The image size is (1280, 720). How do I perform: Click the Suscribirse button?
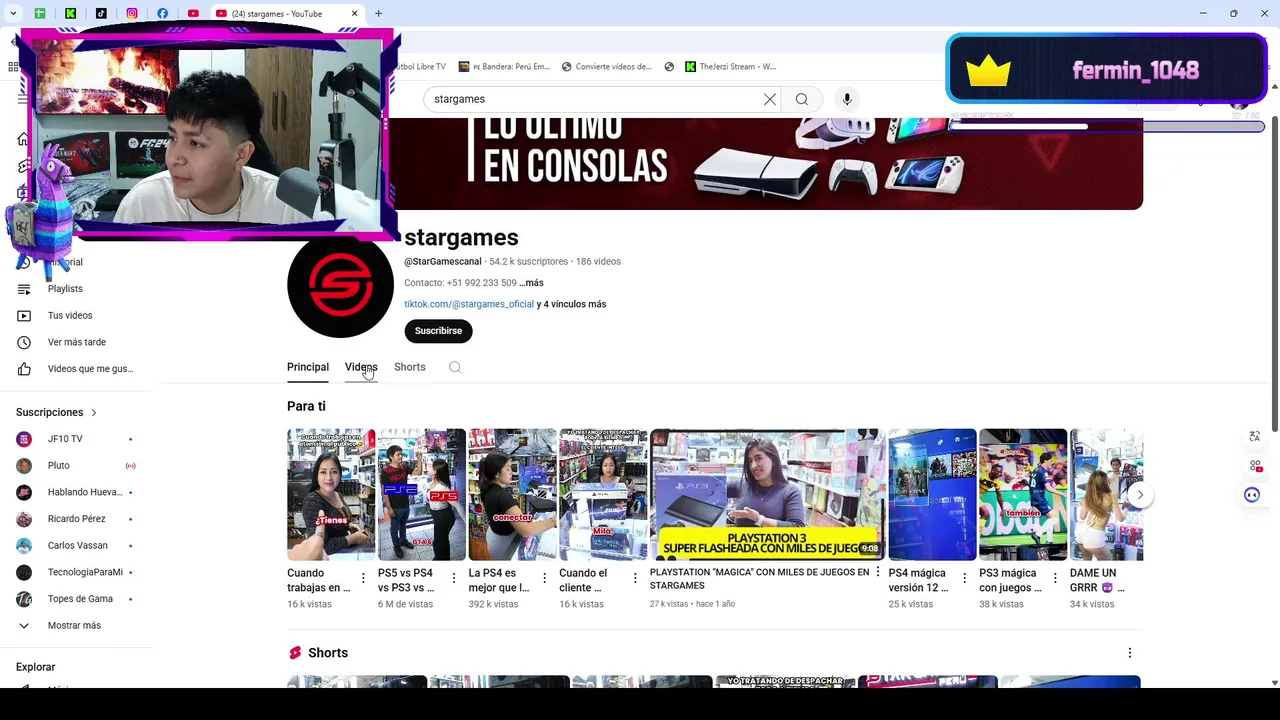click(438, 331)
